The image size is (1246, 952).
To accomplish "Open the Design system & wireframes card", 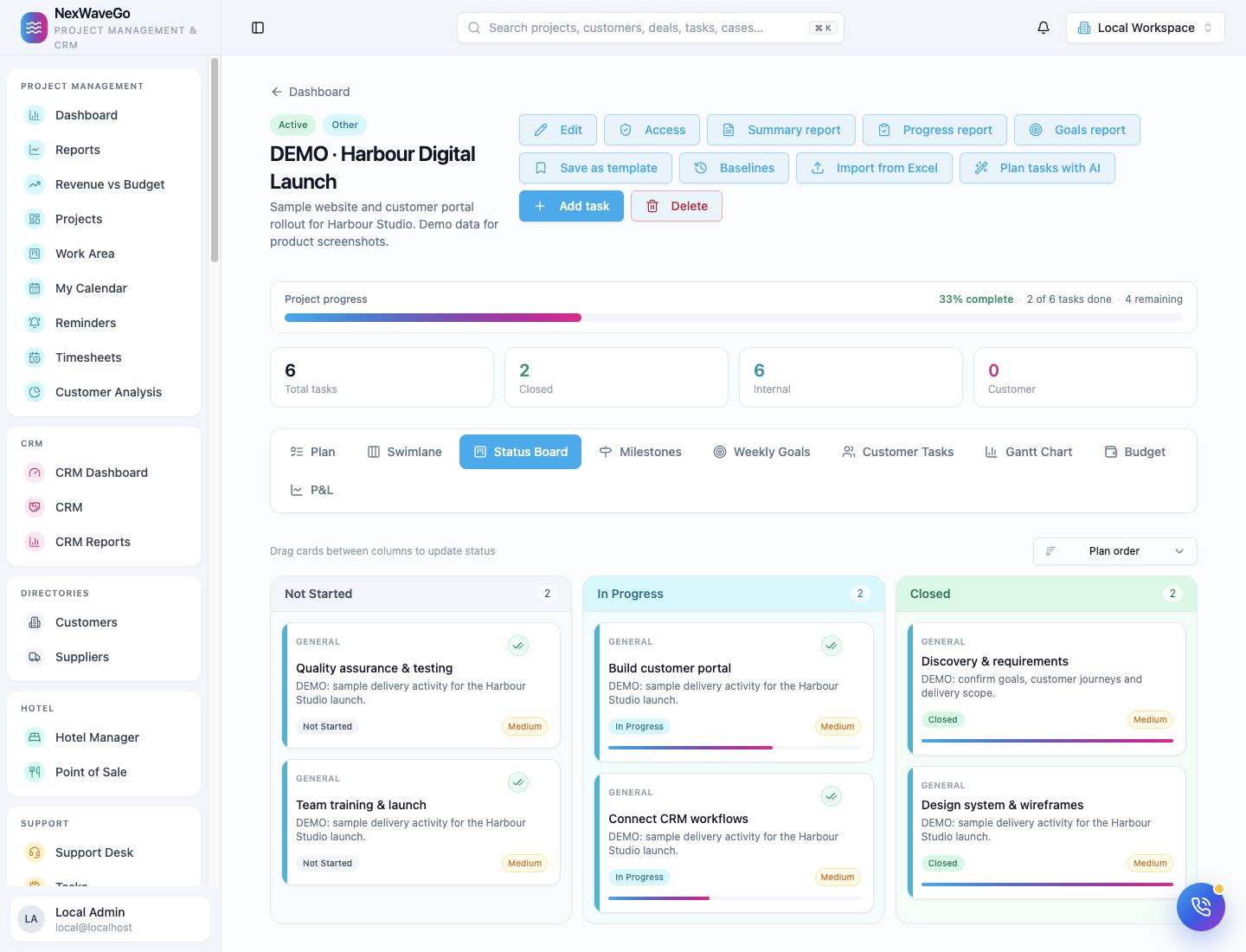I will point(1046,833).
